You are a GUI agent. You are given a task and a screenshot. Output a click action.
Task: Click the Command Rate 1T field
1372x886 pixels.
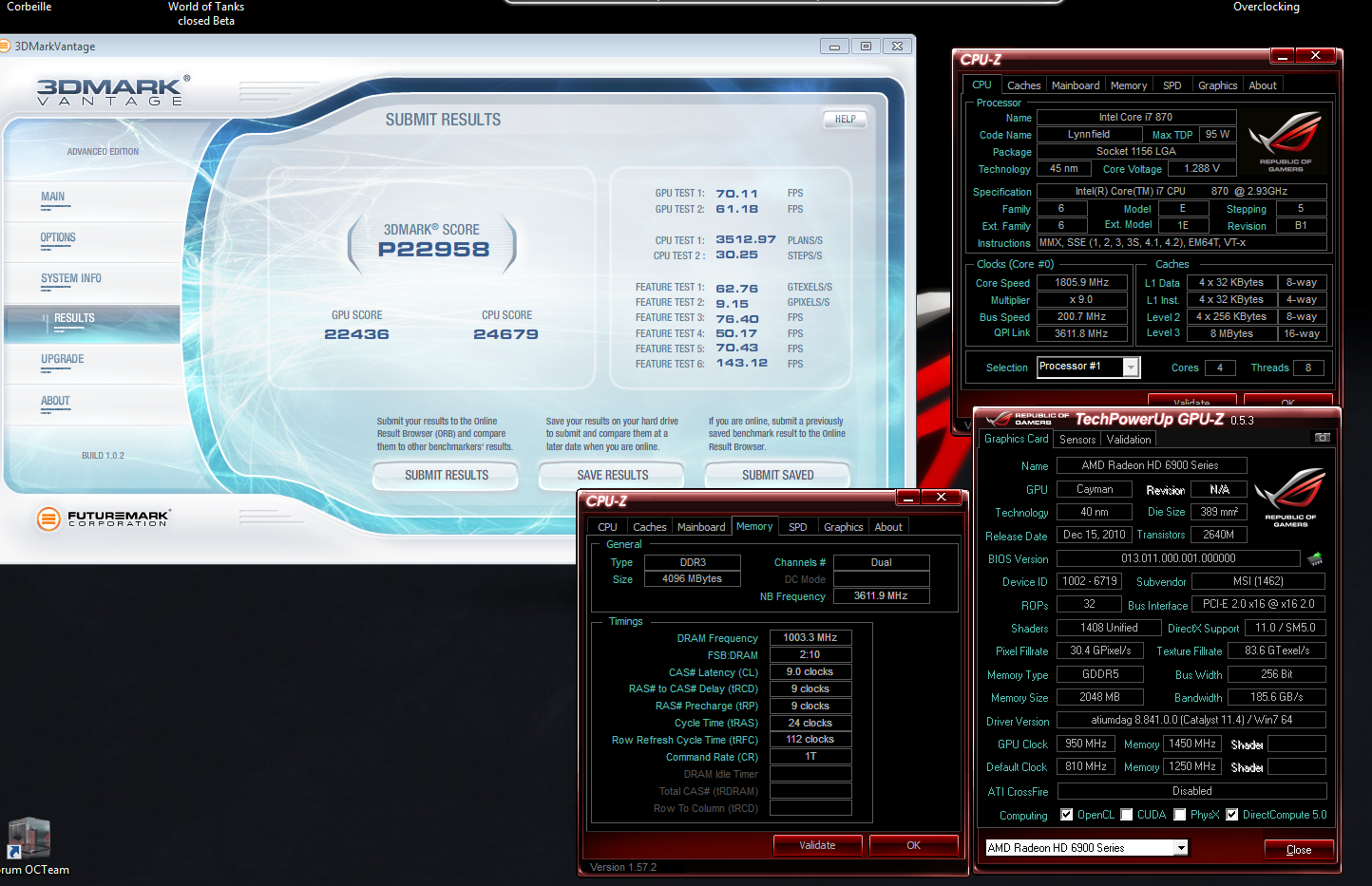point(810,757)
